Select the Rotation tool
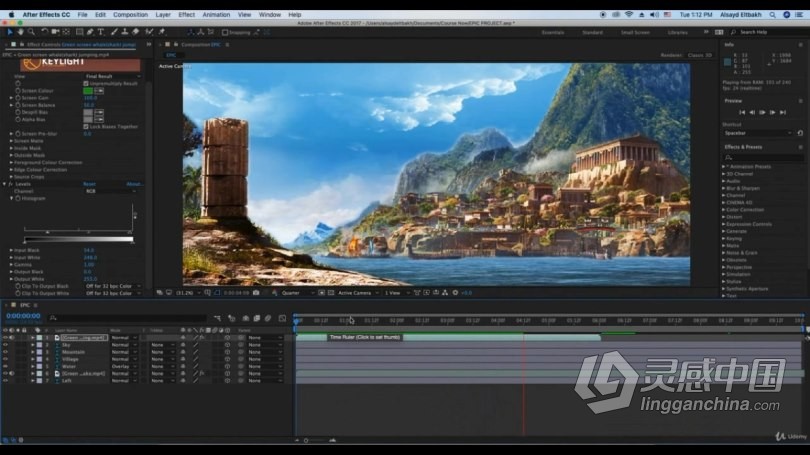This screenshot has width=810, height=455. [x=45, y=32]
